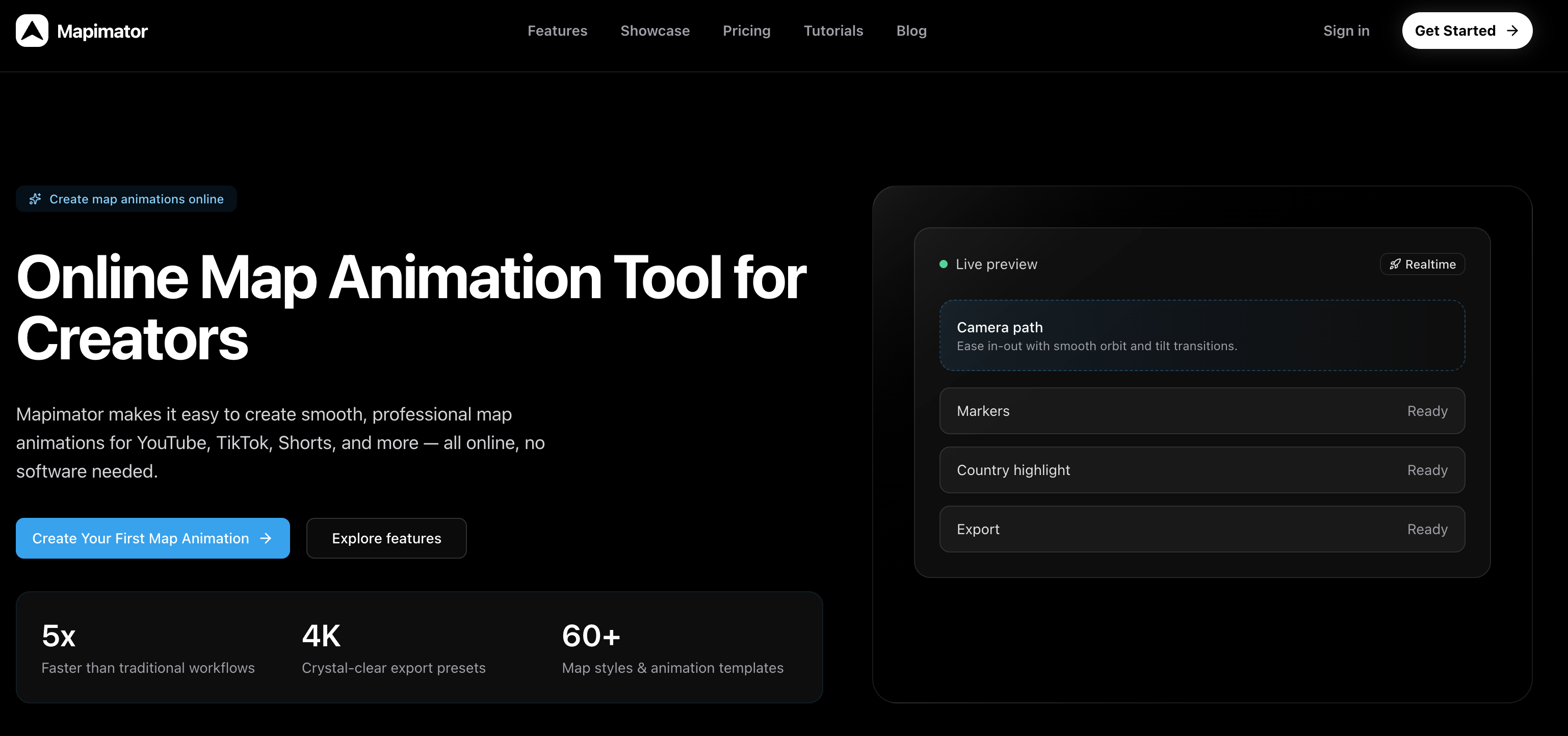Click the sparkle icon in the badge
The image size is (1568, 736).
(x=35, y=199)
